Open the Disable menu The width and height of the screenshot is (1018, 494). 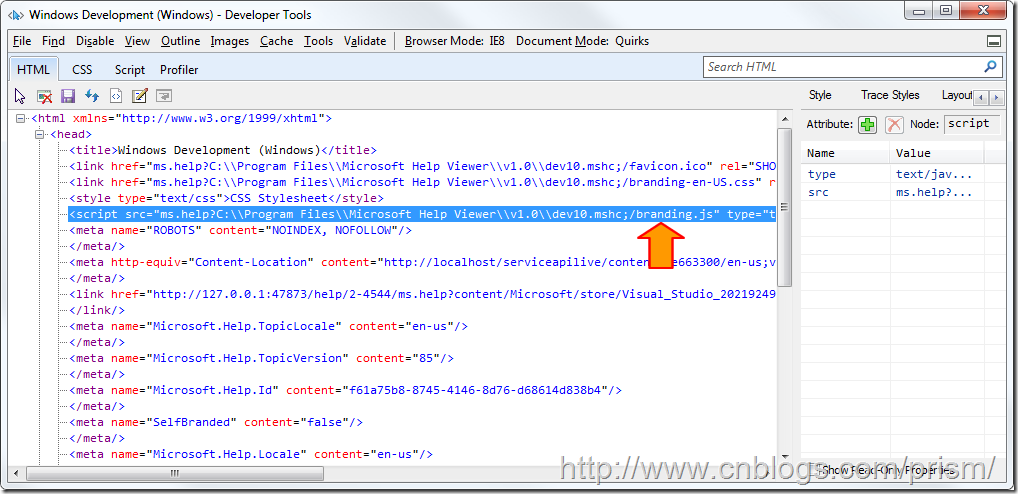(x=95, y=41)
